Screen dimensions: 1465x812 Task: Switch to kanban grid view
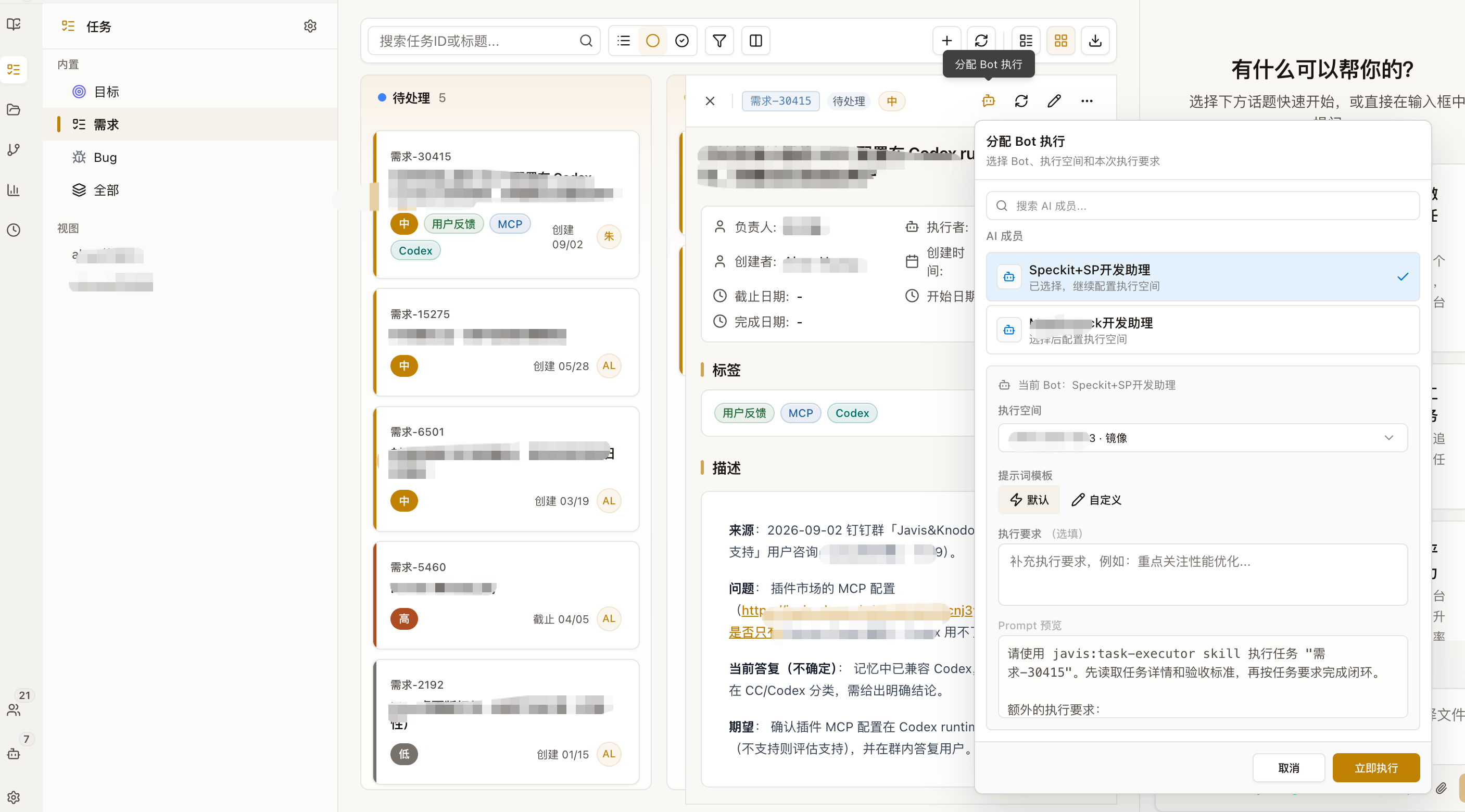coord(1060,41)
